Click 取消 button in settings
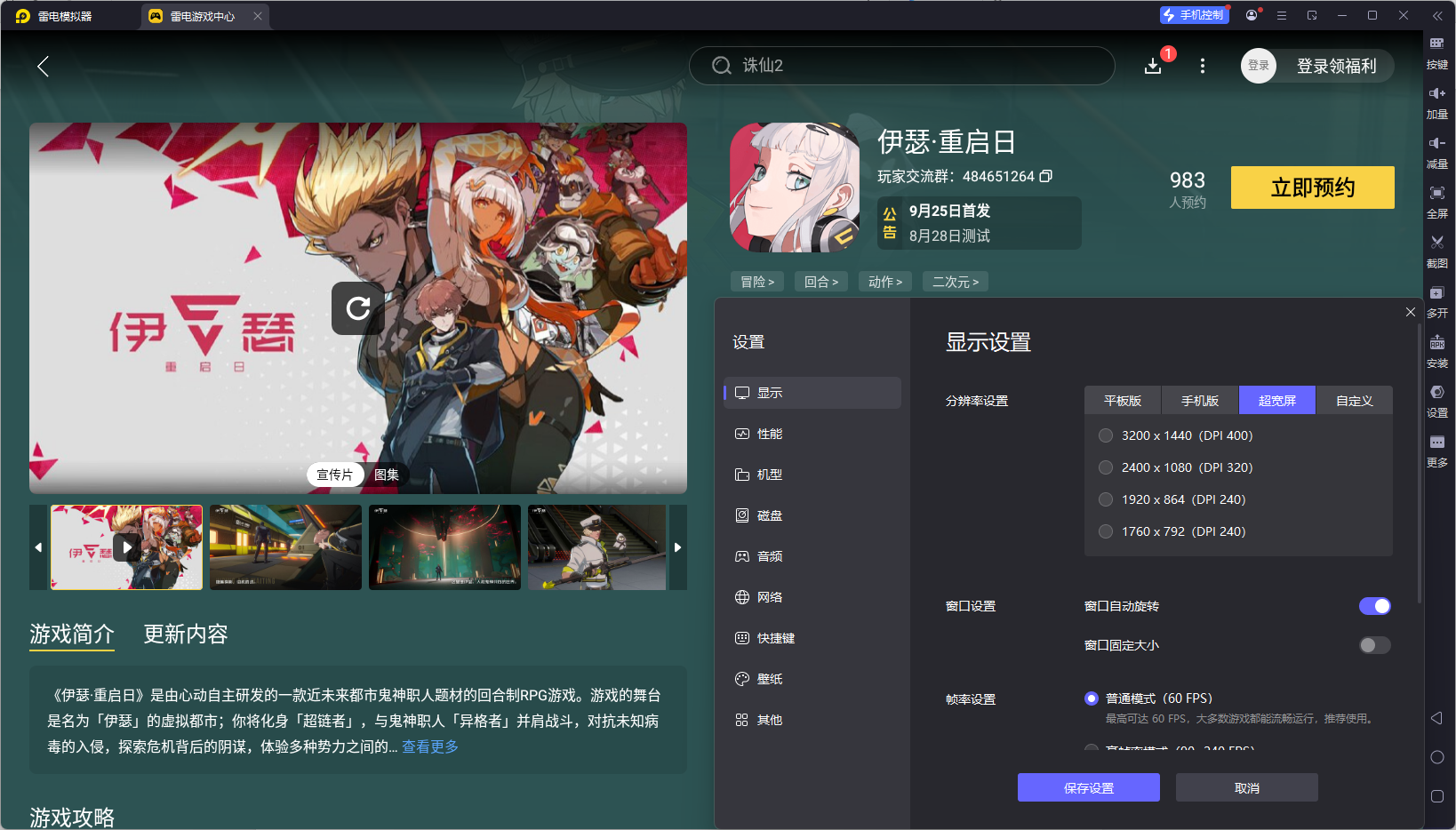 pyautogui.click(x=1247, y=787)
